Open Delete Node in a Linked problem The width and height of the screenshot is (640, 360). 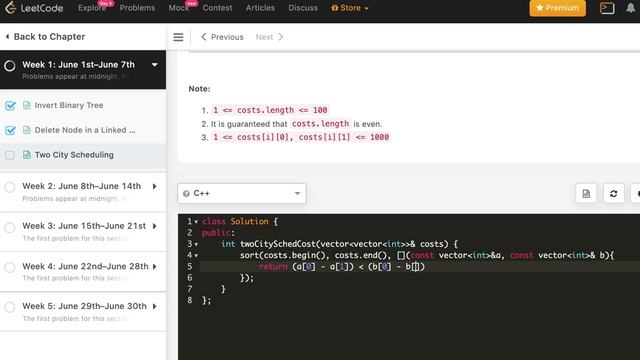tap(85, 130)
